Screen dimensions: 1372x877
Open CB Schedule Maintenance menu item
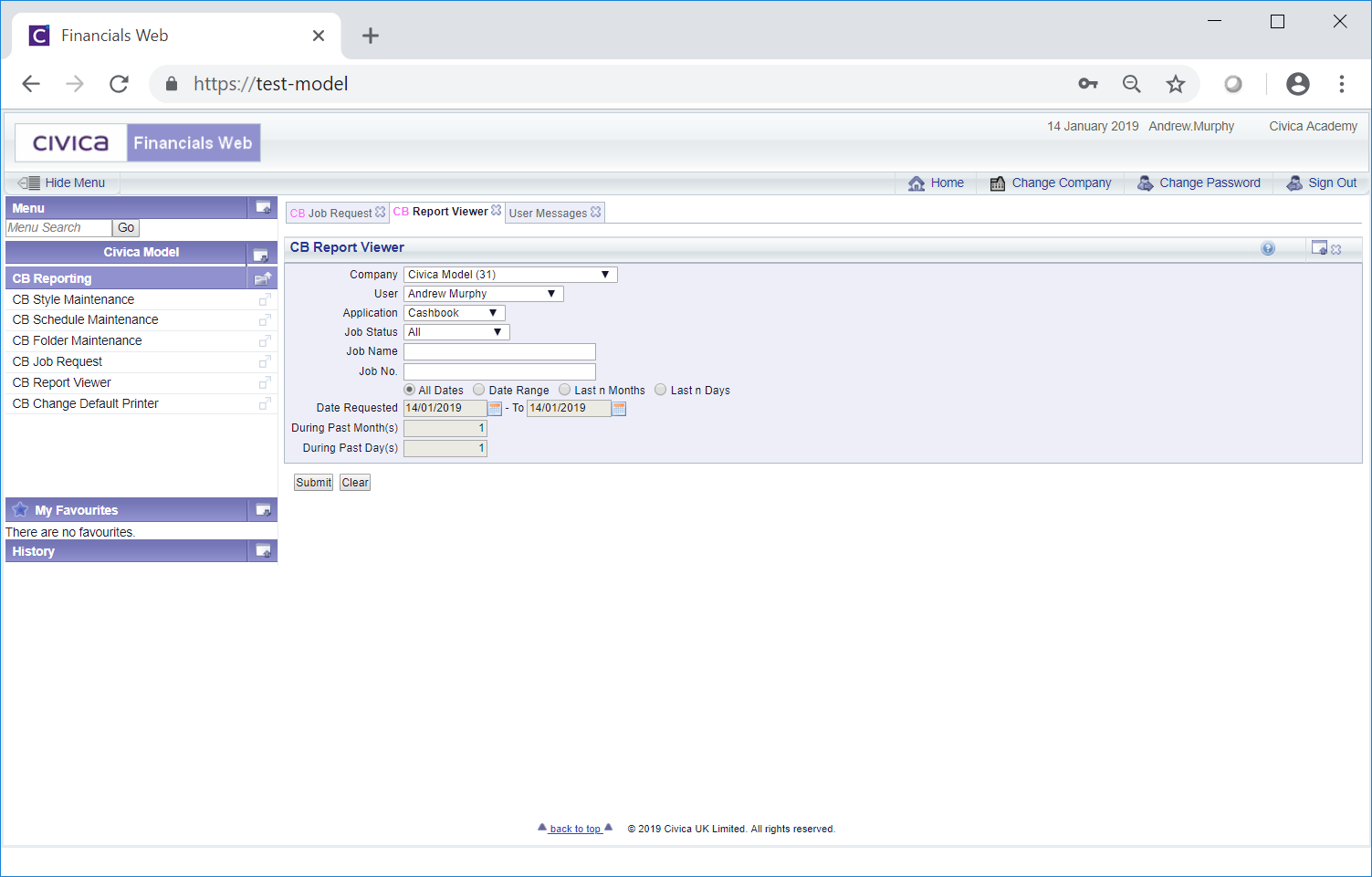(x=85, y=319)
